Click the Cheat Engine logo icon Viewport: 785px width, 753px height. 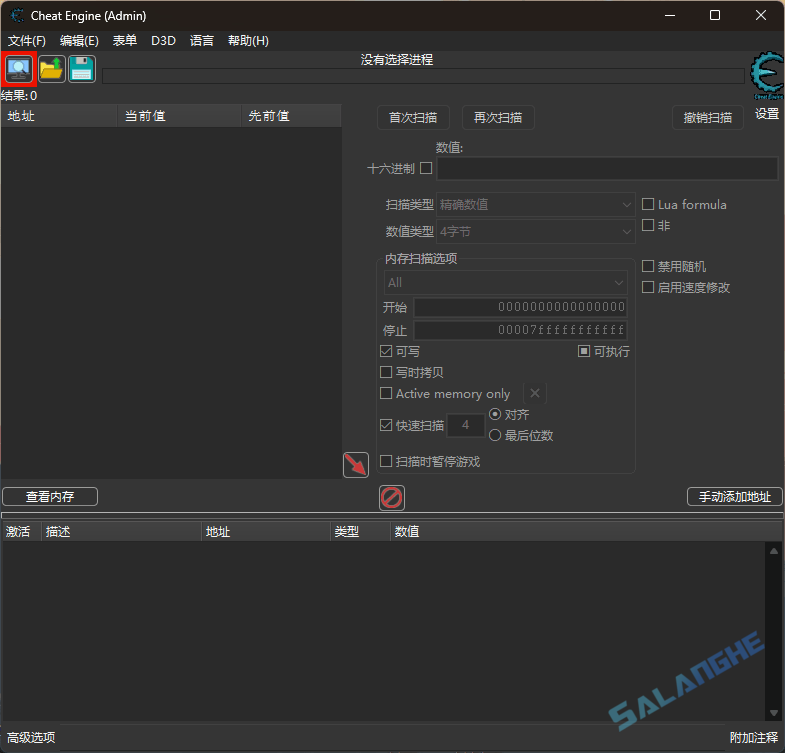click(x=767, y=75)
